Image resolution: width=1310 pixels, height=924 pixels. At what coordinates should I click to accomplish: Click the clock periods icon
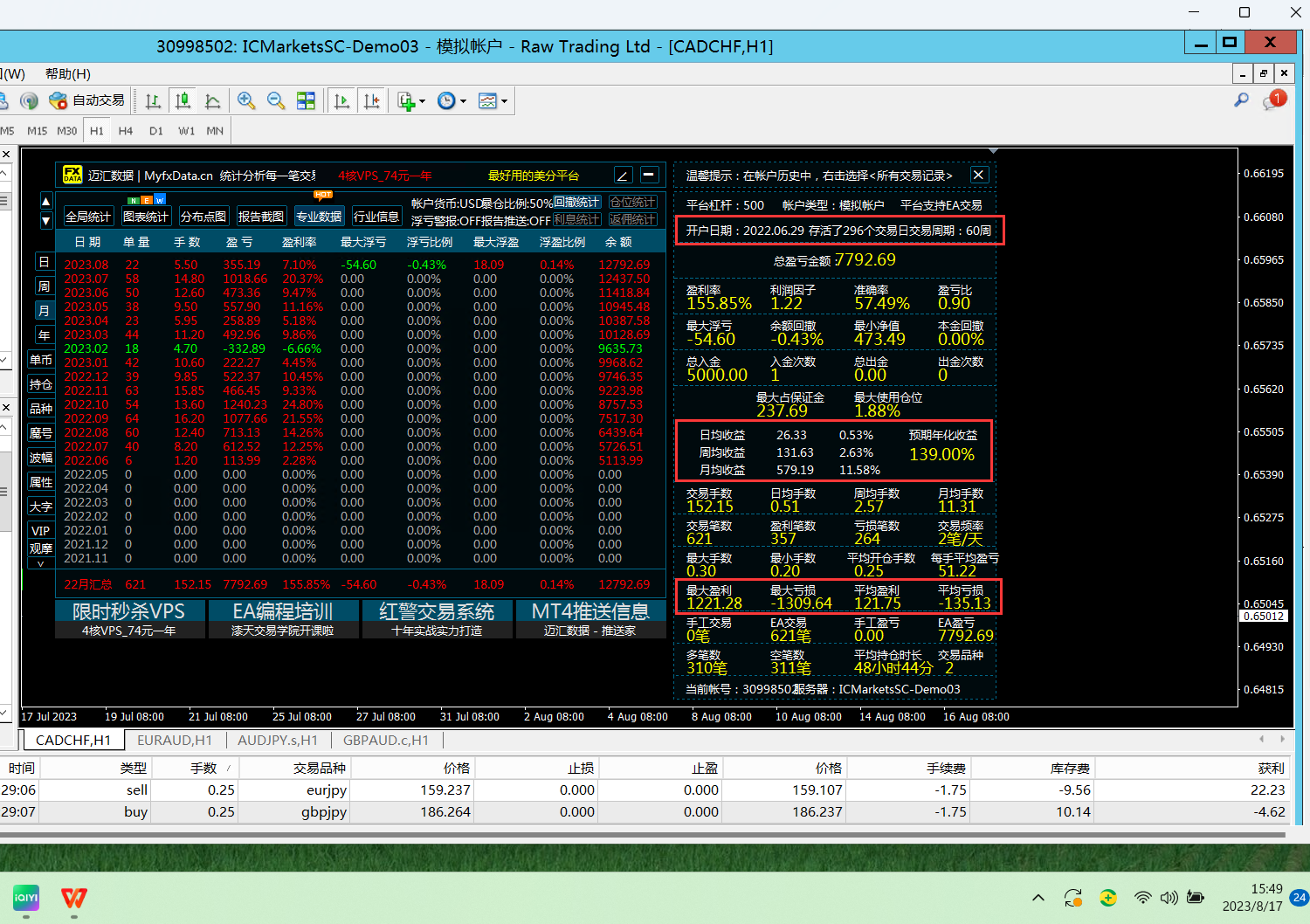pos(446,101)
